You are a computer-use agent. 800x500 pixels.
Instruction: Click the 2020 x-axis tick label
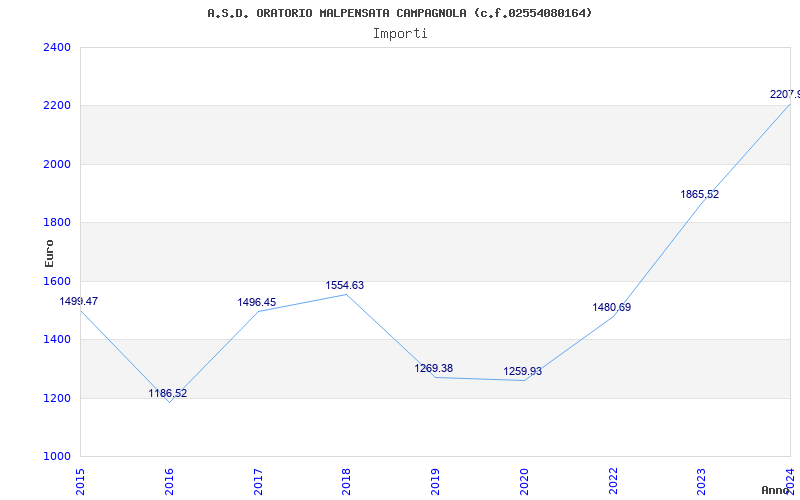tap(524, 482)
